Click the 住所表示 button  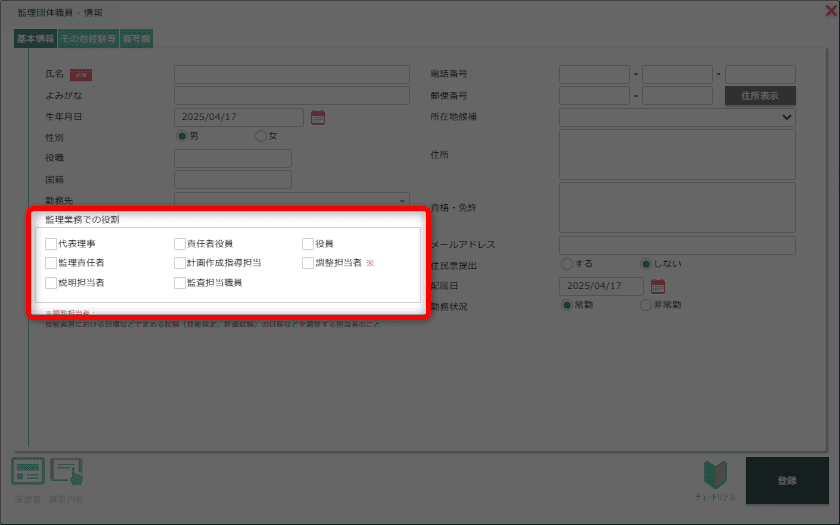[x=760, y=96]
